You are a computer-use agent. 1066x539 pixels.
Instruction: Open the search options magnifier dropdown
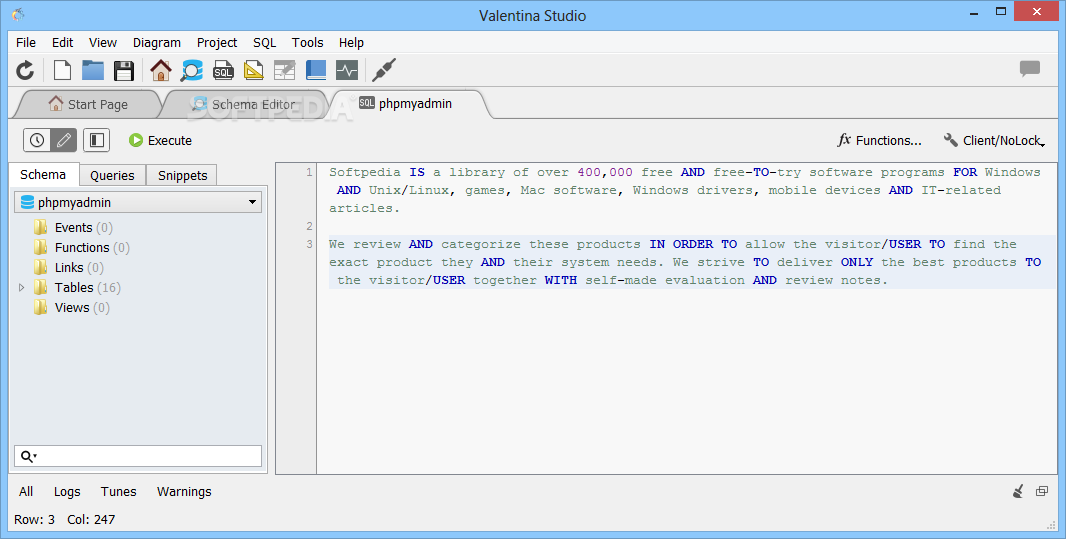point(28,456)
